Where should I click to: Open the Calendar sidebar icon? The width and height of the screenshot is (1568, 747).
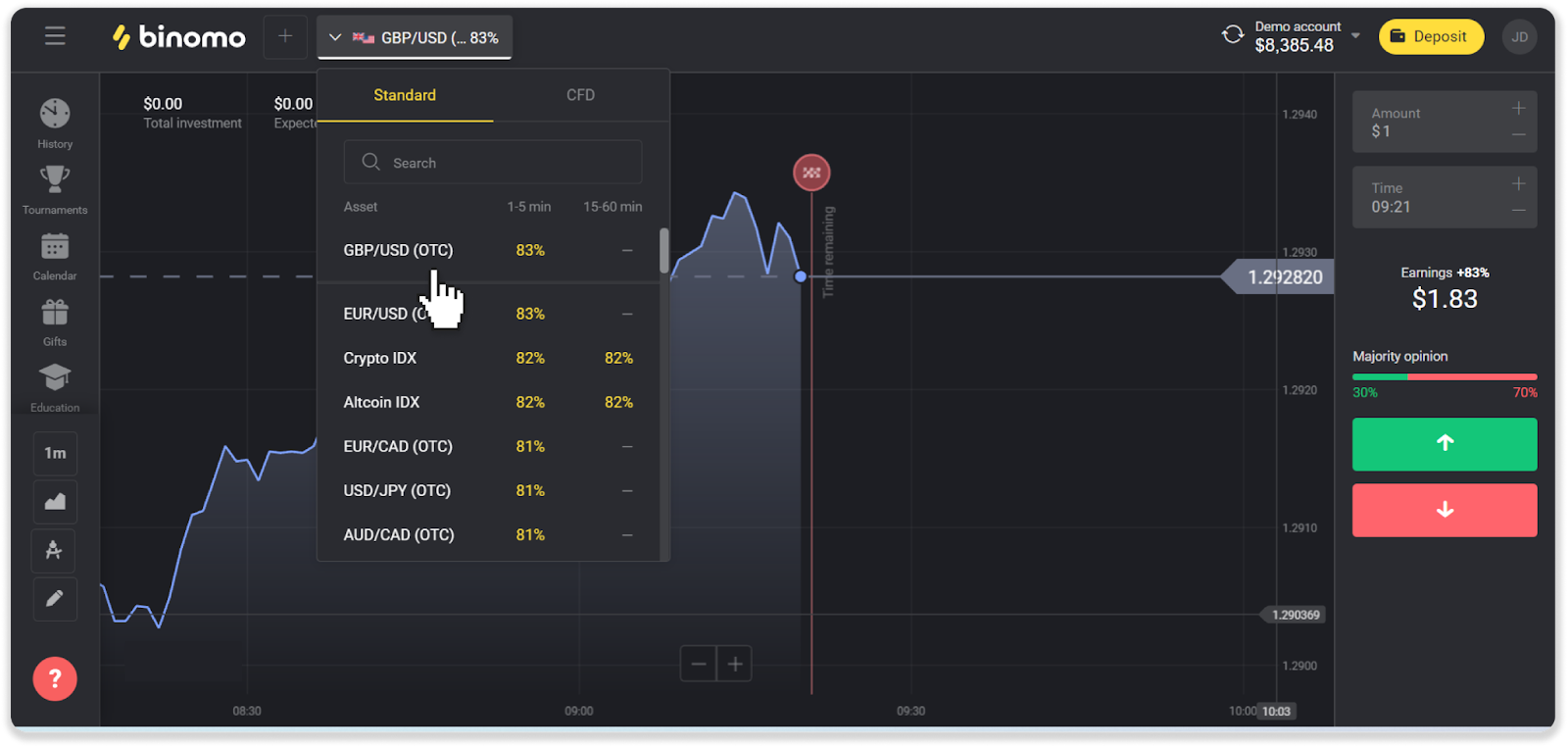point(55,256)
